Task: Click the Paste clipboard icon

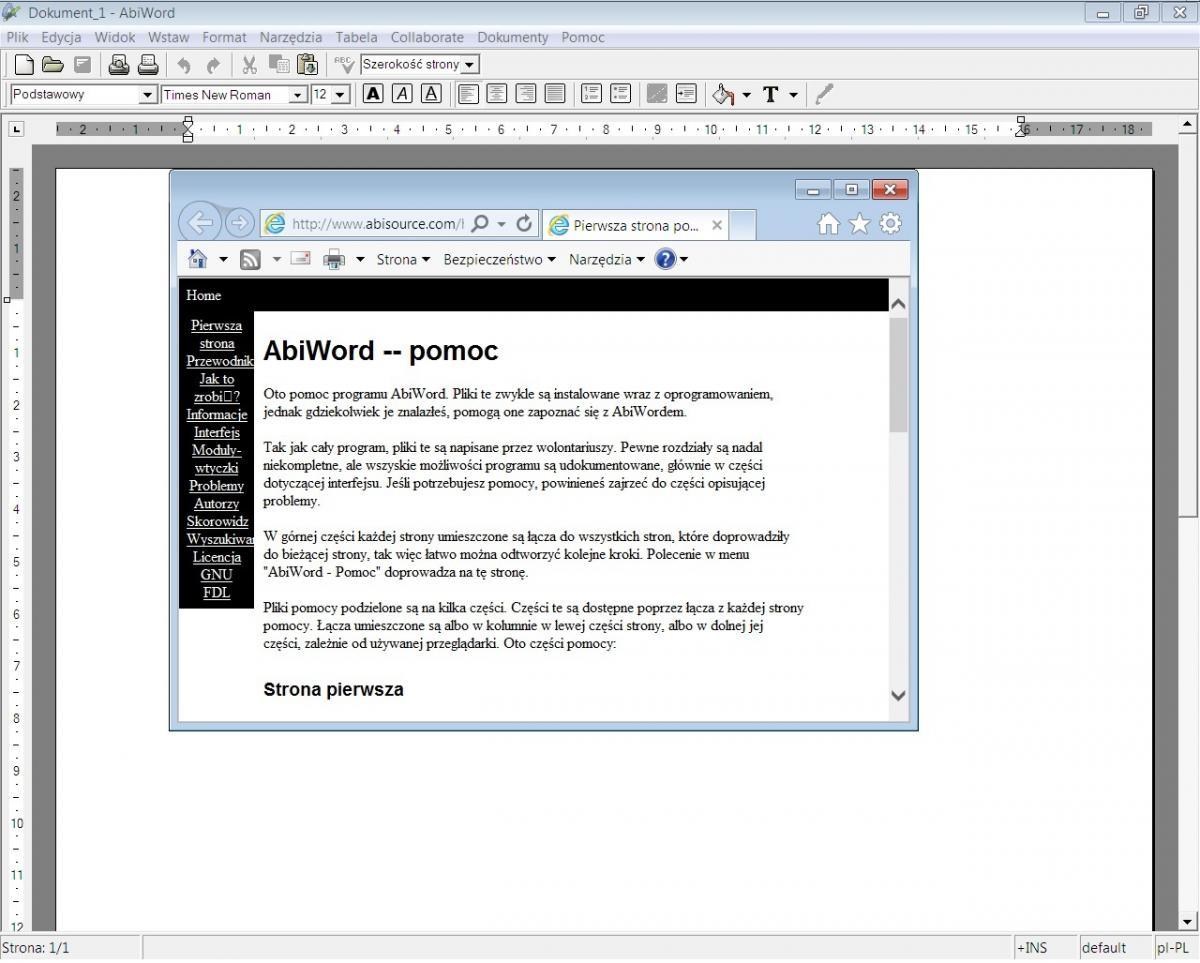Action: [308, 65]
